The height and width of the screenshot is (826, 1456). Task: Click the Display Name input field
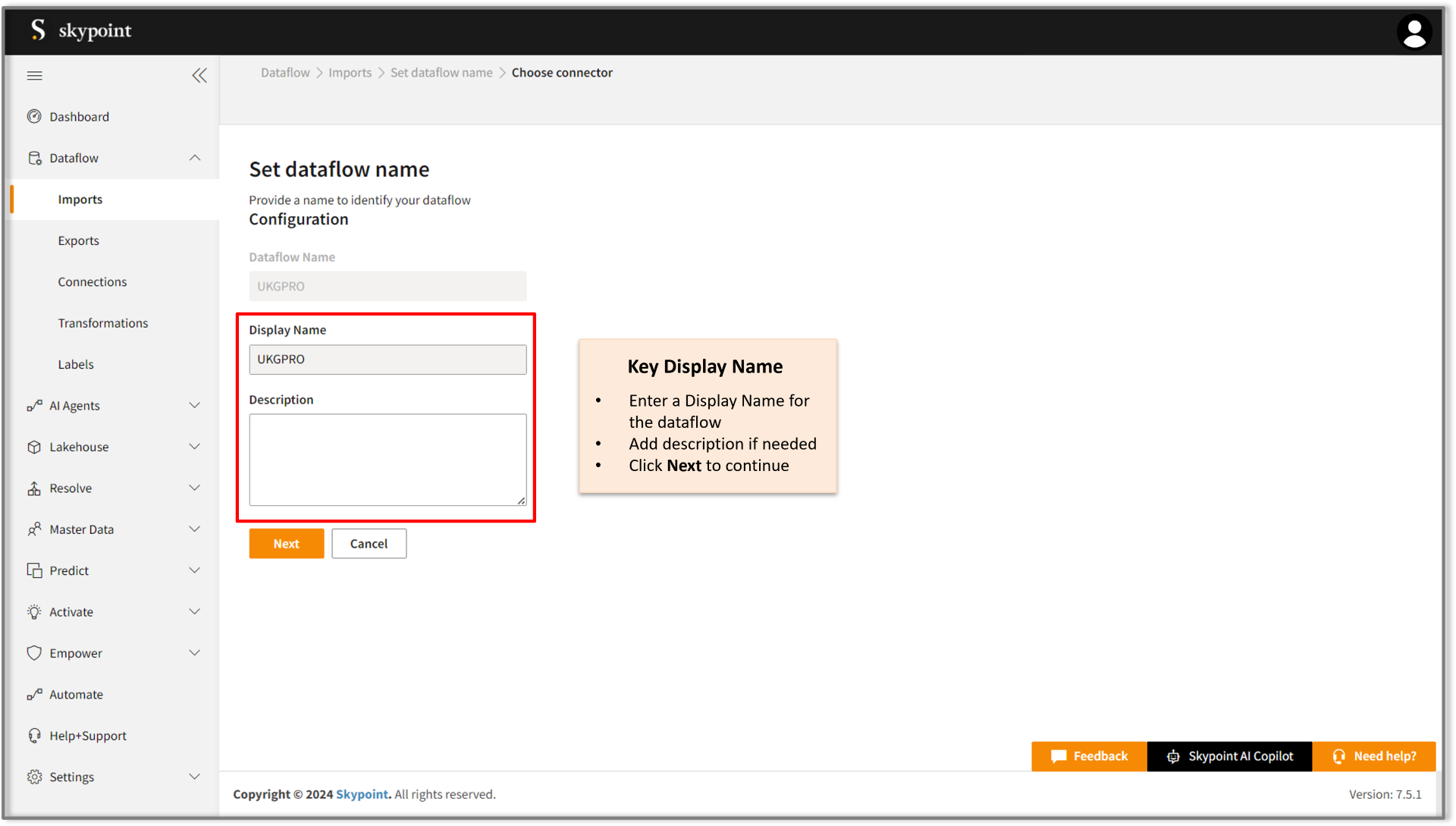[388, 359]
